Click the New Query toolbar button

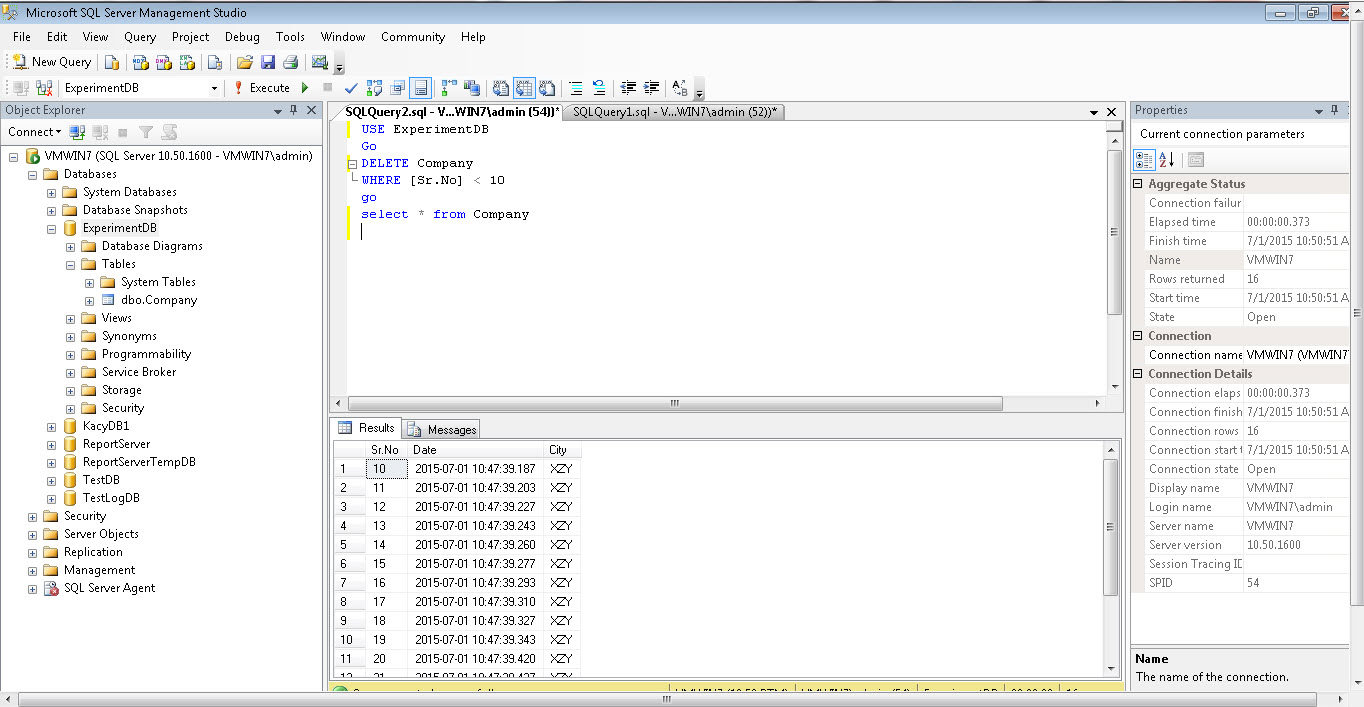point(52,62)
